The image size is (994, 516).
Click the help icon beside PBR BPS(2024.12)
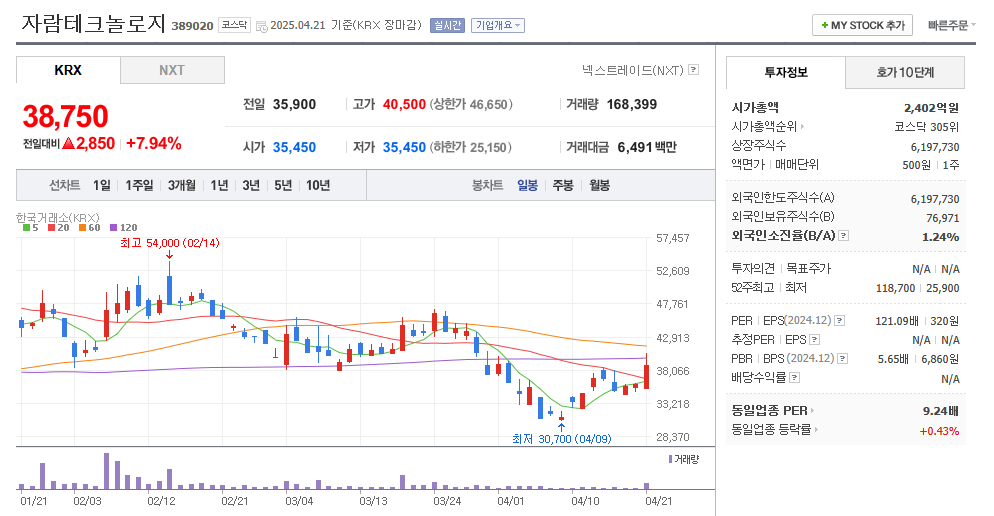pyautogui.click(x=842, y=359)
